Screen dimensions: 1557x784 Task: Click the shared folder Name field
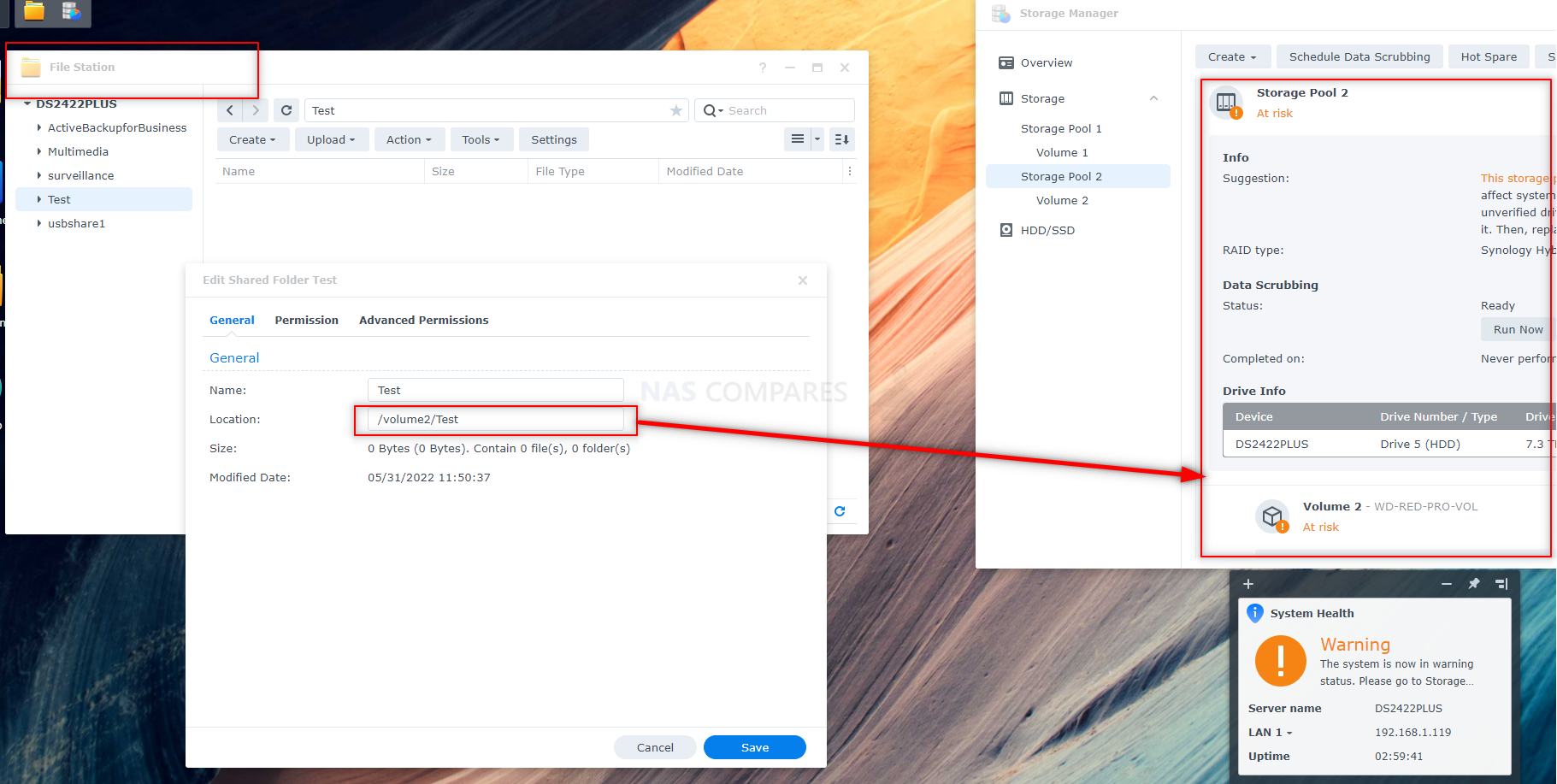(495, 390)
